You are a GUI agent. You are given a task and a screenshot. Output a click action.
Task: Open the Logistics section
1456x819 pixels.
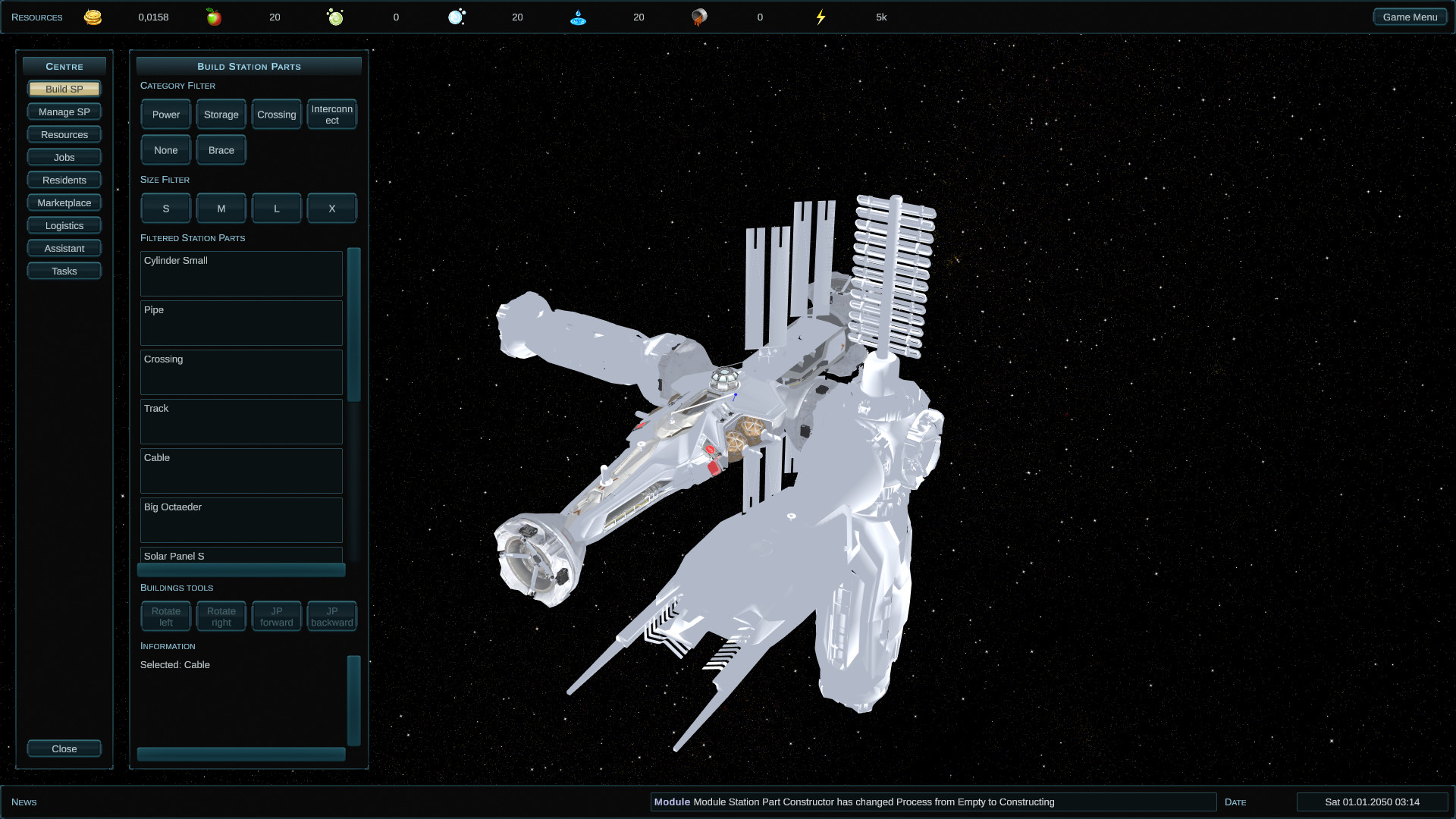coord(64,225)
